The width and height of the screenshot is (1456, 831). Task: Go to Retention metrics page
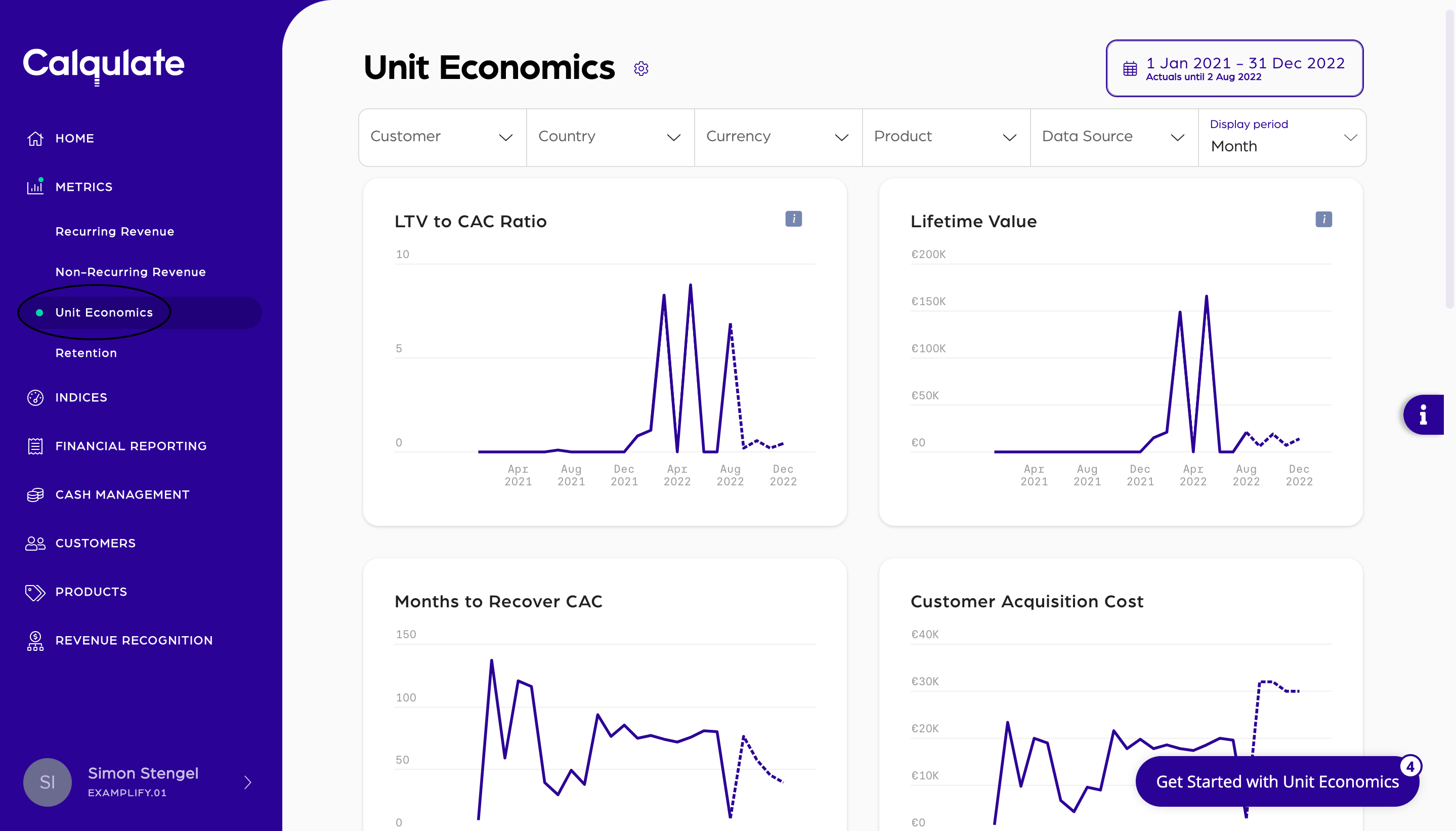(x=86, y=353)
